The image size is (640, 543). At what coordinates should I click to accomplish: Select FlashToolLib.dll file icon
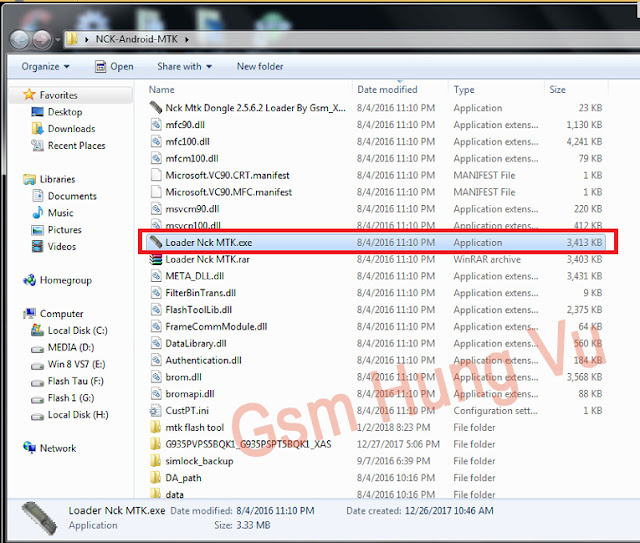156,309
